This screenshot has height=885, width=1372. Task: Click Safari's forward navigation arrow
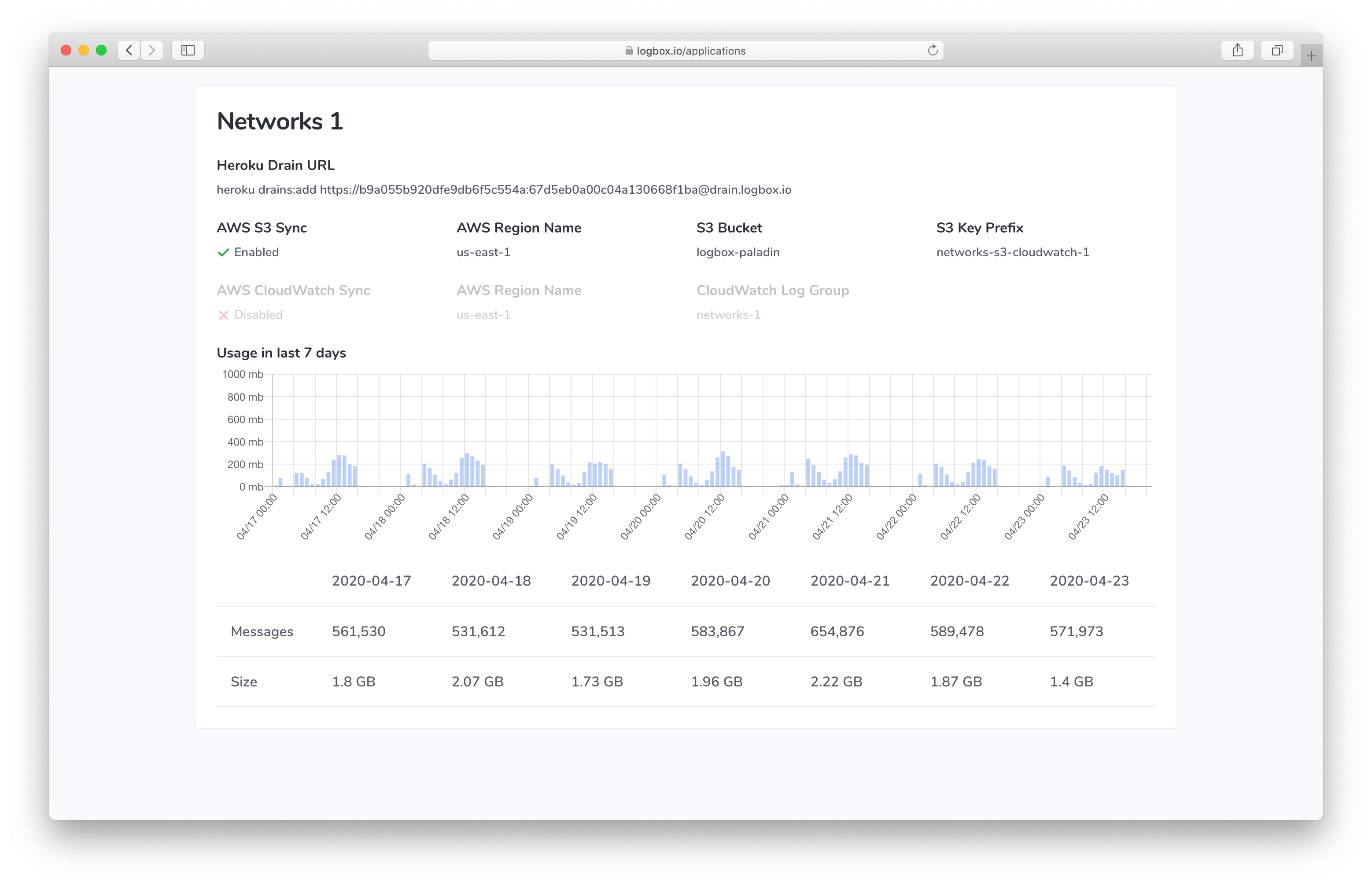pyautogui.click(x=151, y=51)
